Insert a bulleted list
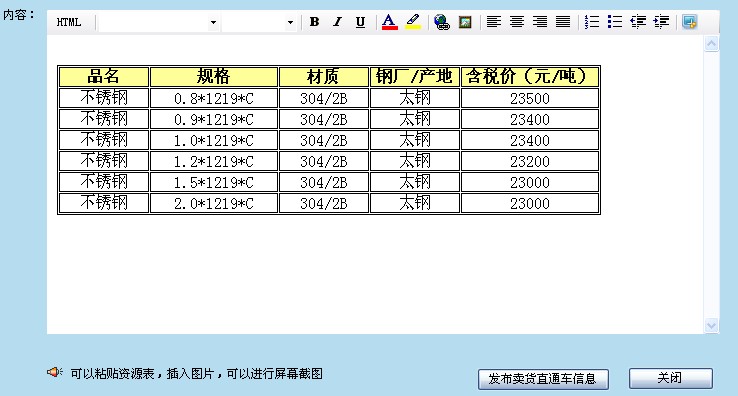 point(615,22)
